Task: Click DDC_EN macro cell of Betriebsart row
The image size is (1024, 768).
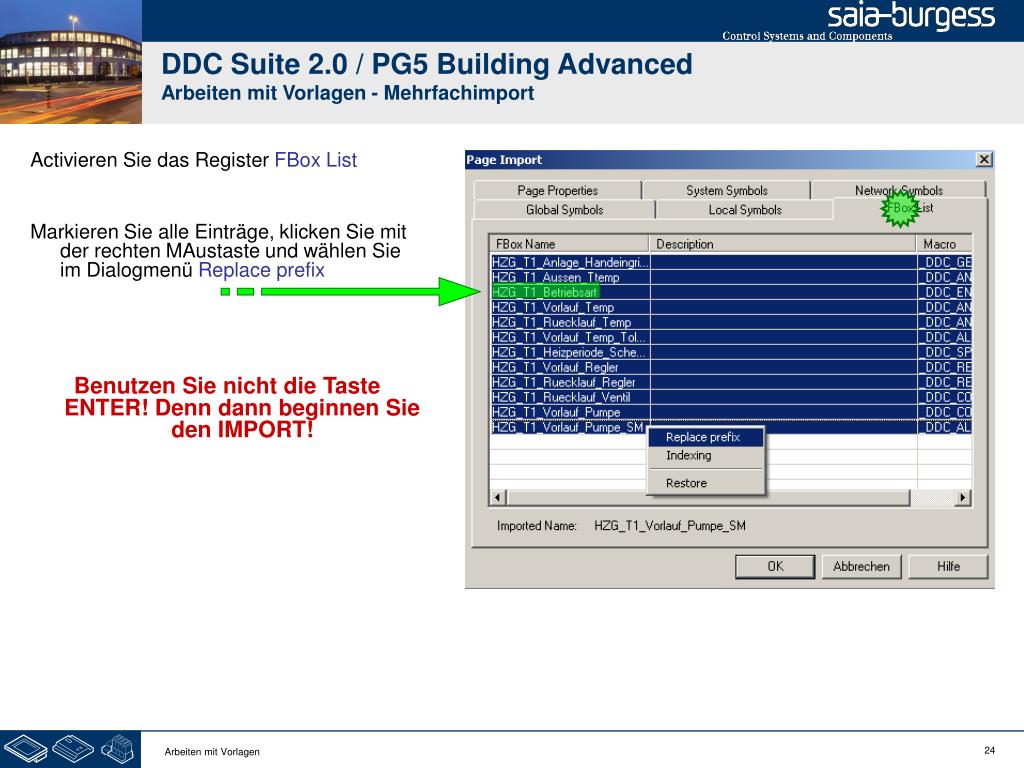Action: (x=945, y=292)
